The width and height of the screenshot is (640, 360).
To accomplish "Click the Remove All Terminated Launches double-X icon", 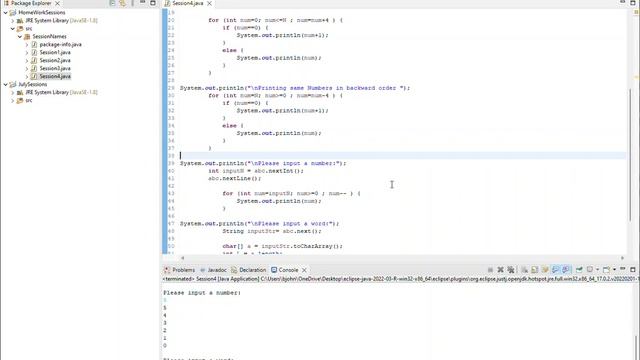I will (x=511, y=270).
